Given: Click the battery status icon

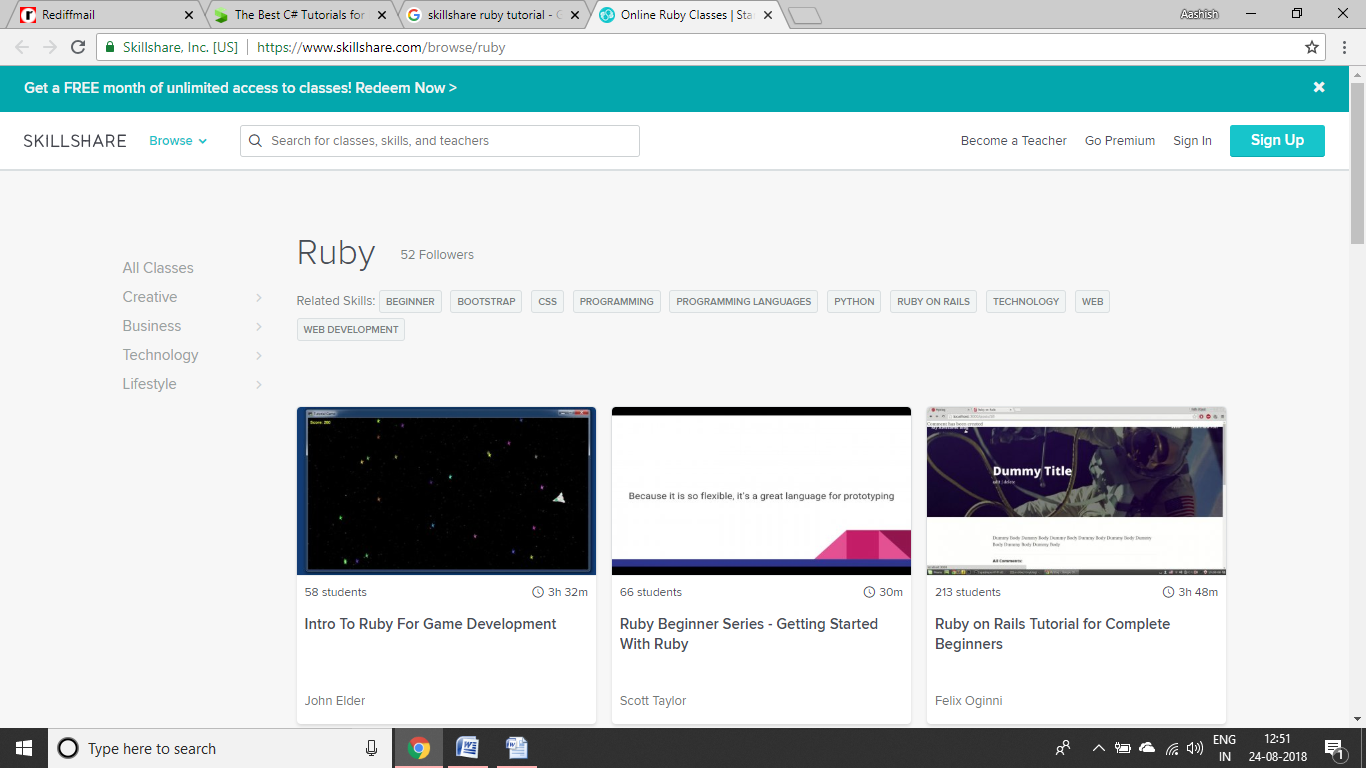Looking at the screenshot, I should click(1122, 748).
